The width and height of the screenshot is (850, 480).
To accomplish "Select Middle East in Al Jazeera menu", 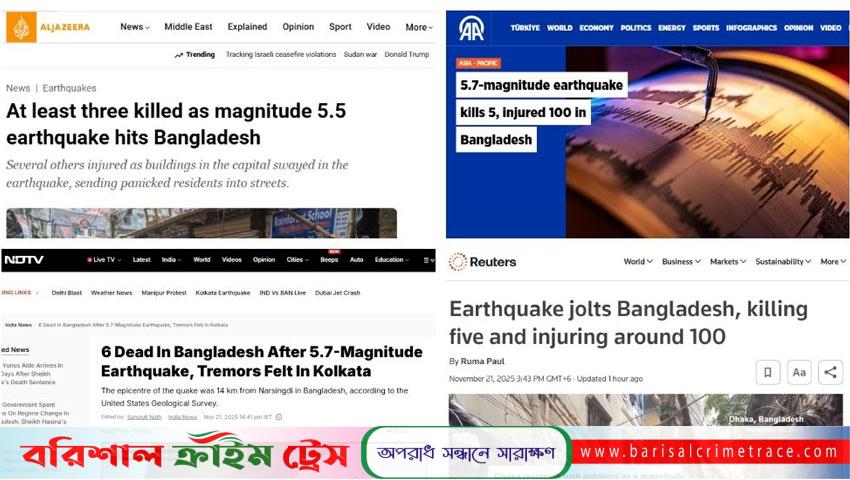I will tap(188, 27).
